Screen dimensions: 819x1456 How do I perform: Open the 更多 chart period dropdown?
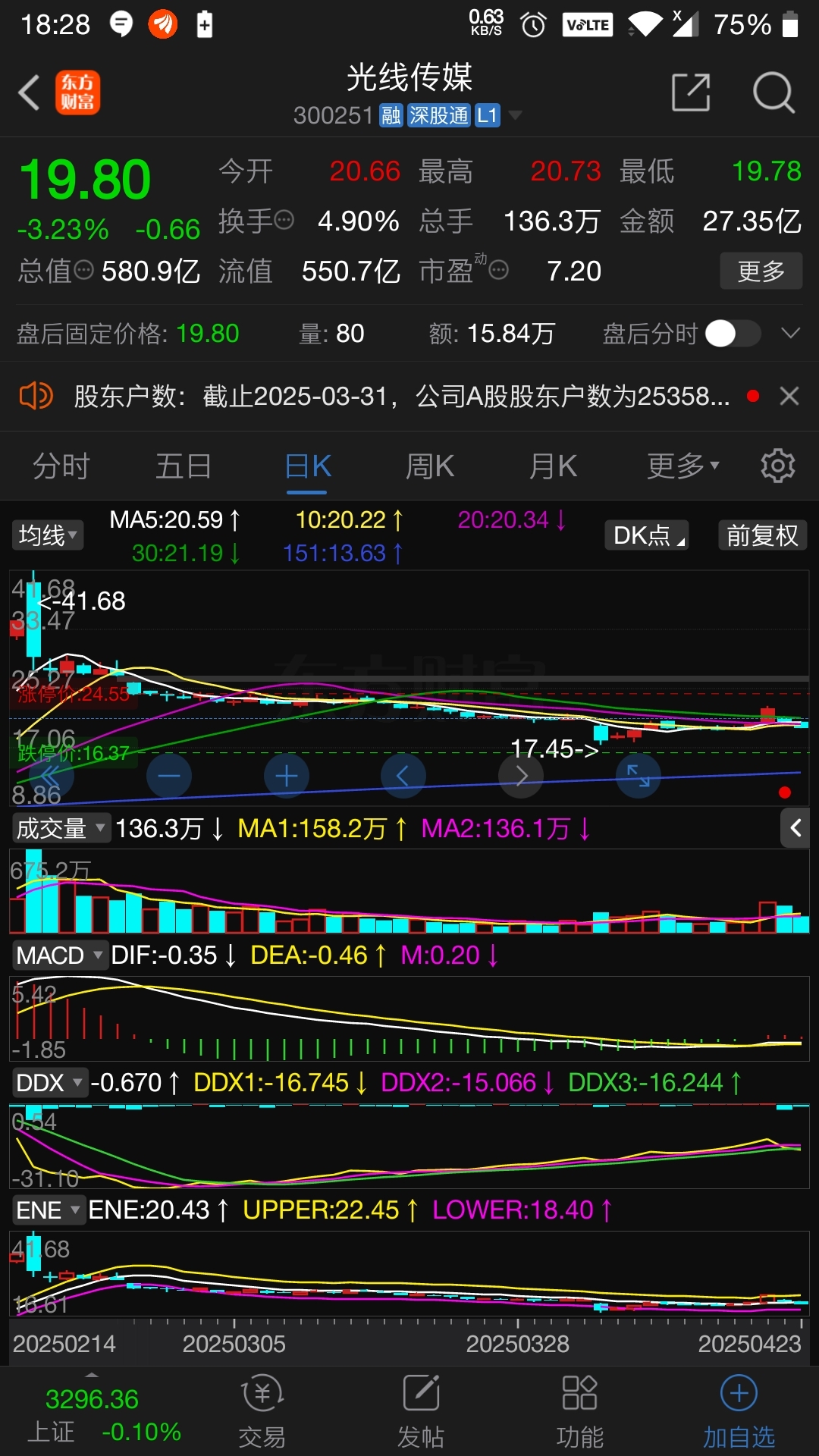(x=682, y=466)
